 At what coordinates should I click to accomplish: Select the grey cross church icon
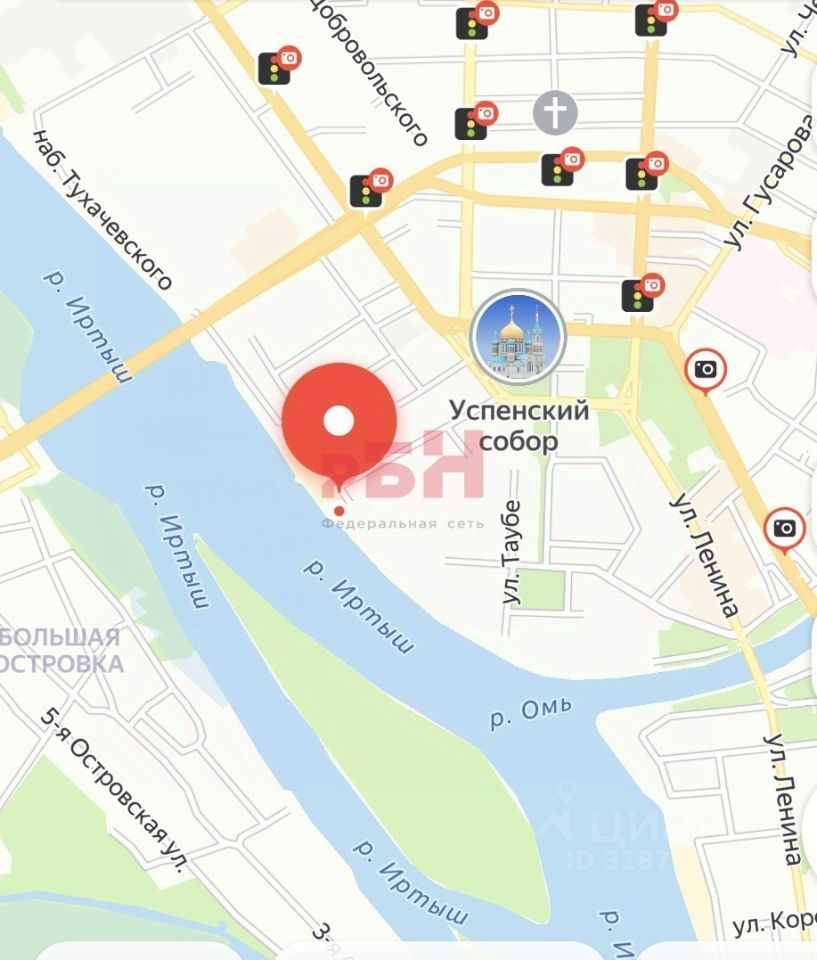point(555,113)
